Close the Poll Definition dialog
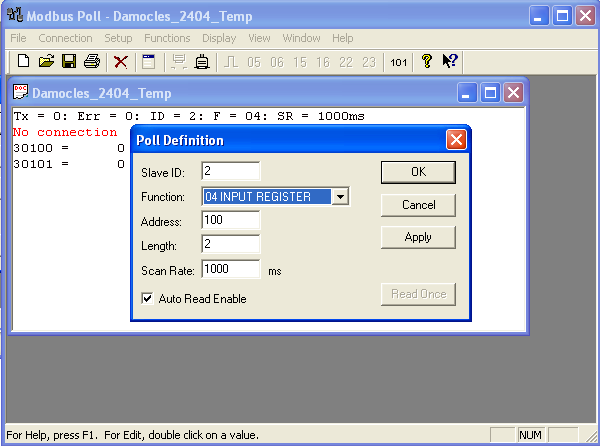600x446 pixels. (456, 140)
